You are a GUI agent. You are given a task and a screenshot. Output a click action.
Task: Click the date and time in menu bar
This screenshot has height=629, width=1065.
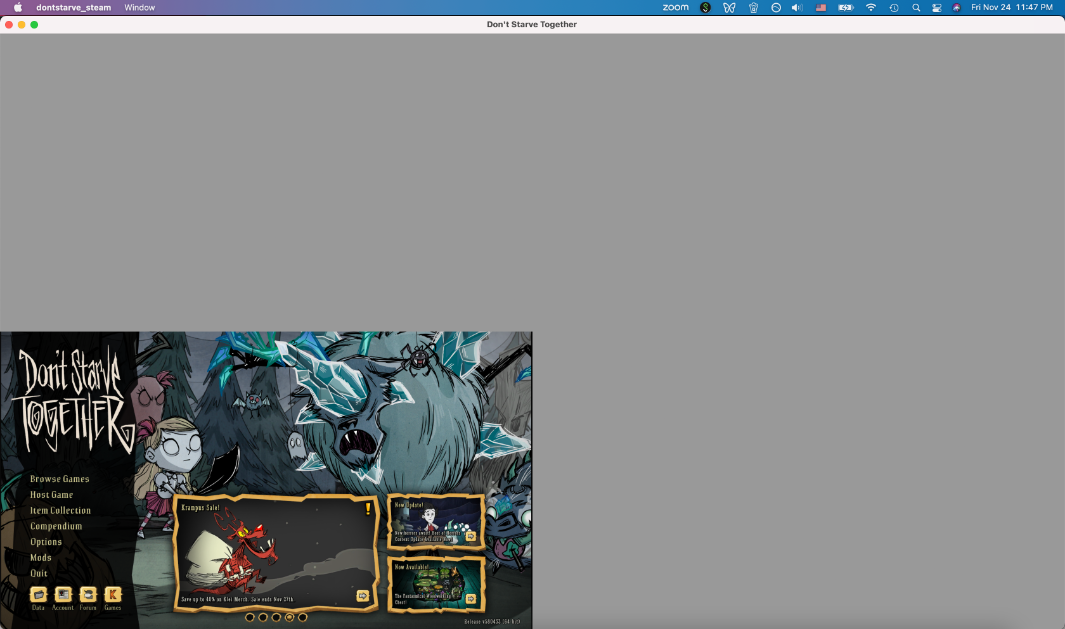click(1012, 7)
